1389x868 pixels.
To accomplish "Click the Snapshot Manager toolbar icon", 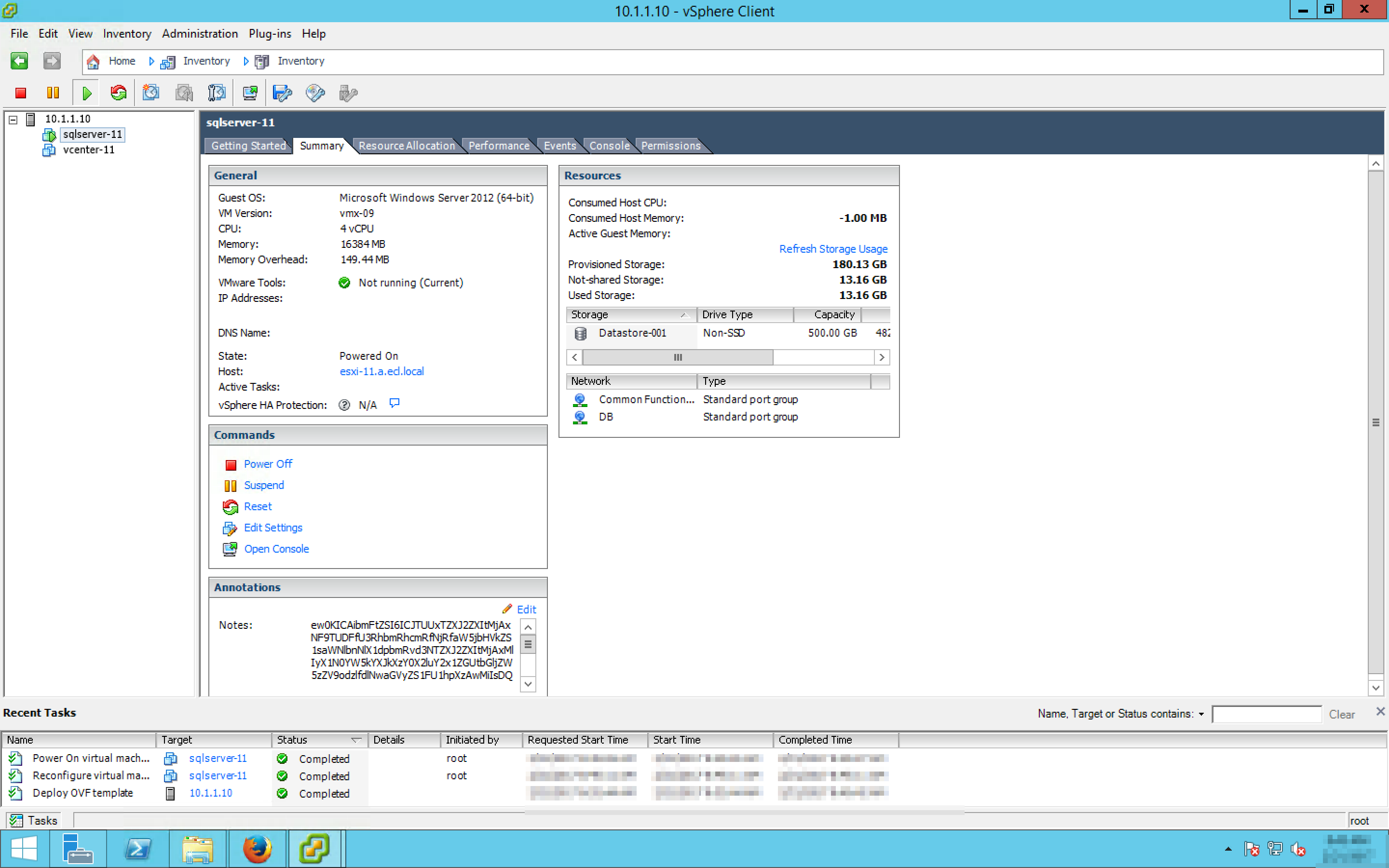I will pyautogui.click(x=217, y=93).
